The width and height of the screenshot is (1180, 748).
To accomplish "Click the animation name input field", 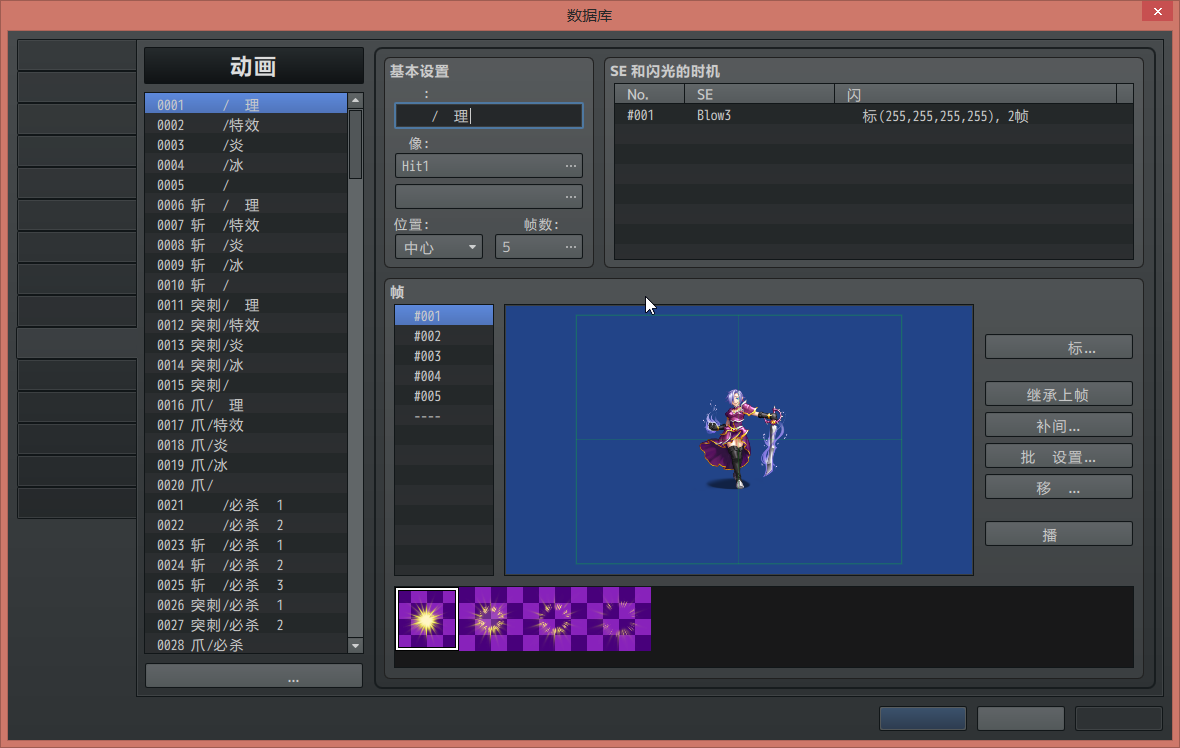I will 488,116.
